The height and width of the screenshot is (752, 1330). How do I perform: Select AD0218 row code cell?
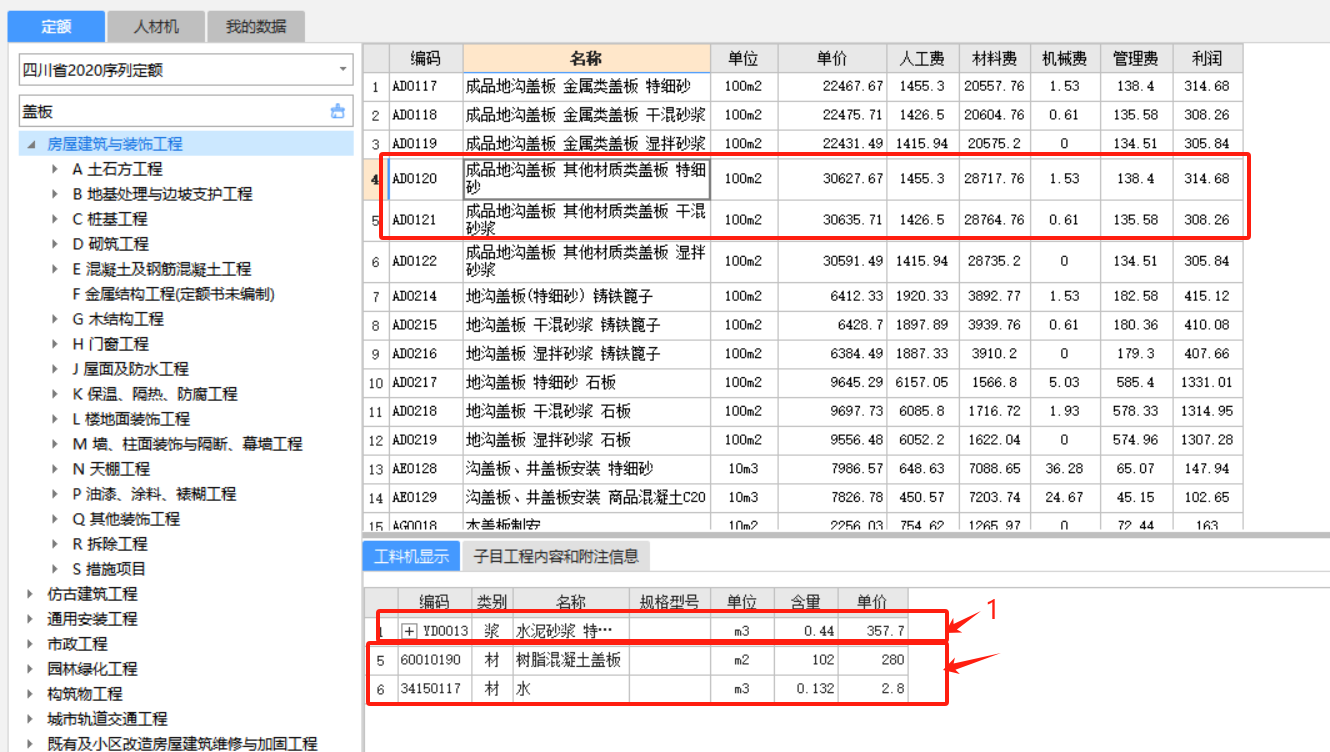[425, 411]
